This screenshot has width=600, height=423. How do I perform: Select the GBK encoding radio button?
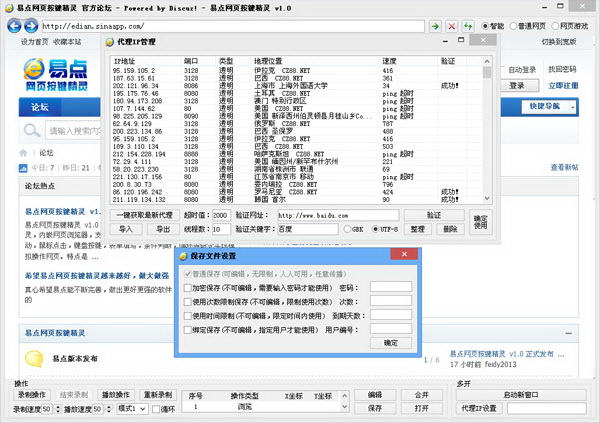(x=347, y=229)
